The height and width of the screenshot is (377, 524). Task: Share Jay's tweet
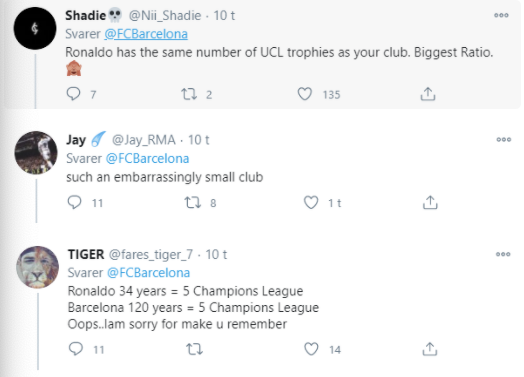430,202
